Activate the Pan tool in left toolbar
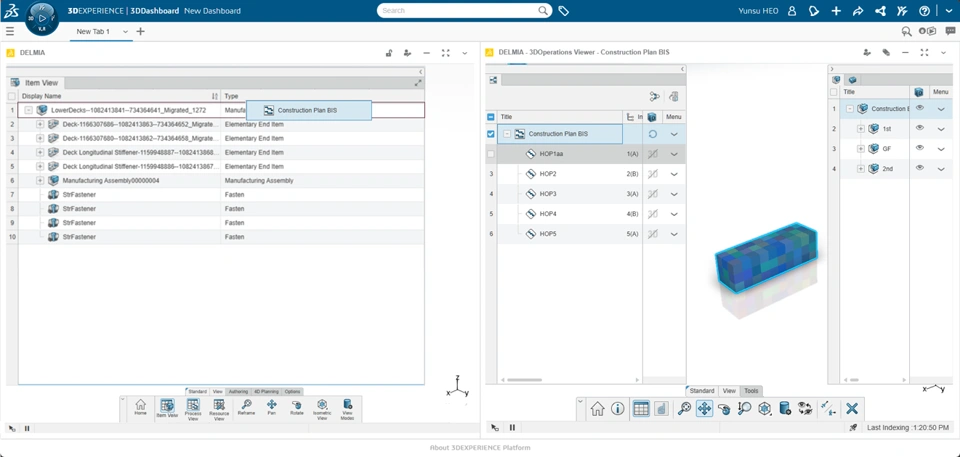The image size is (960, 457). 272,408
